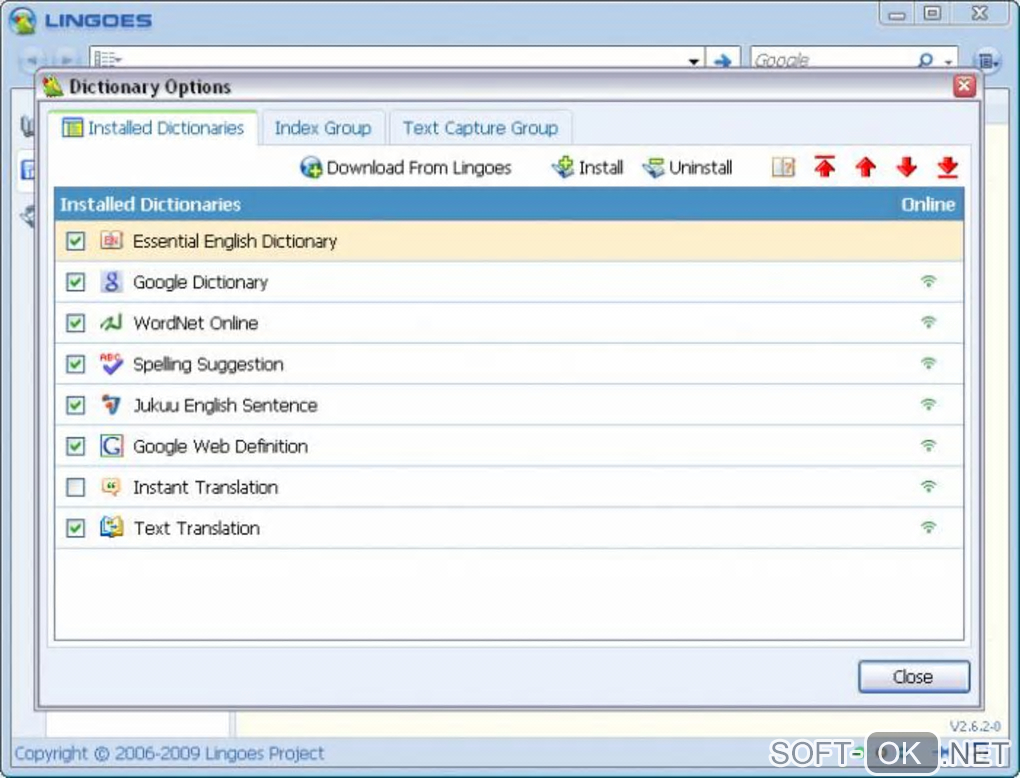Select Instant Translation row text
1020x778 pixels.
pyautogui.click(x=206, y=487)
